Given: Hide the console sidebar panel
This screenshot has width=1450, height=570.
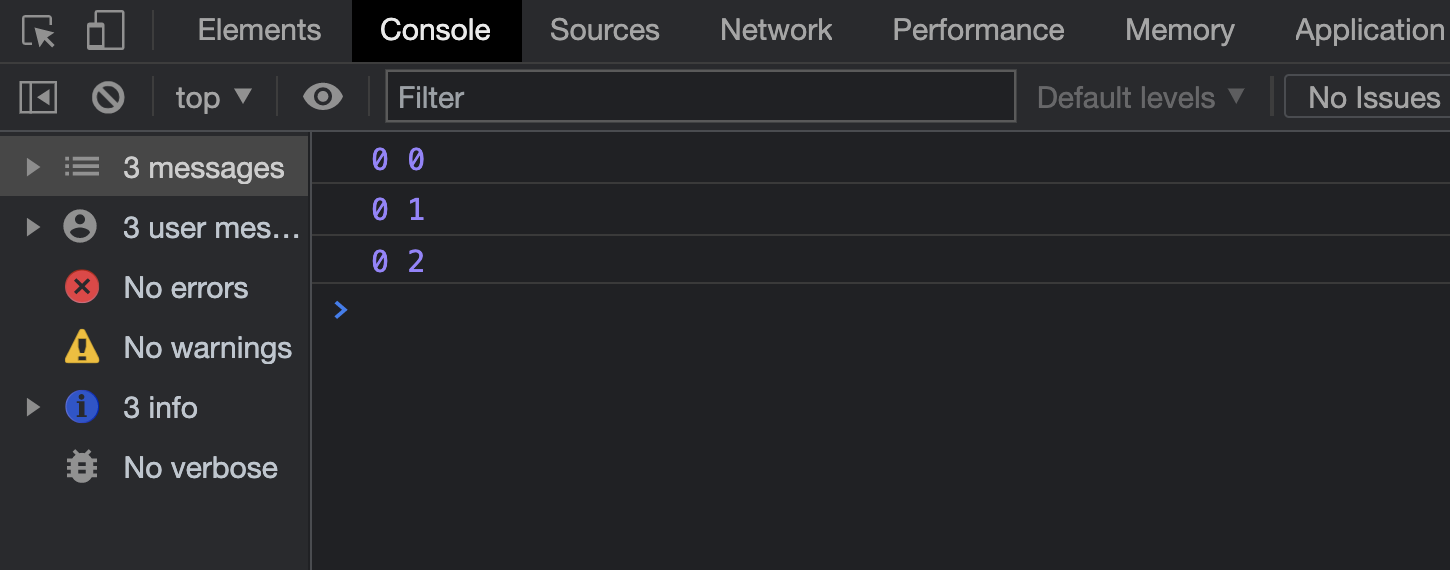Looking at the screenshot, I should click(x=38, y=97).
